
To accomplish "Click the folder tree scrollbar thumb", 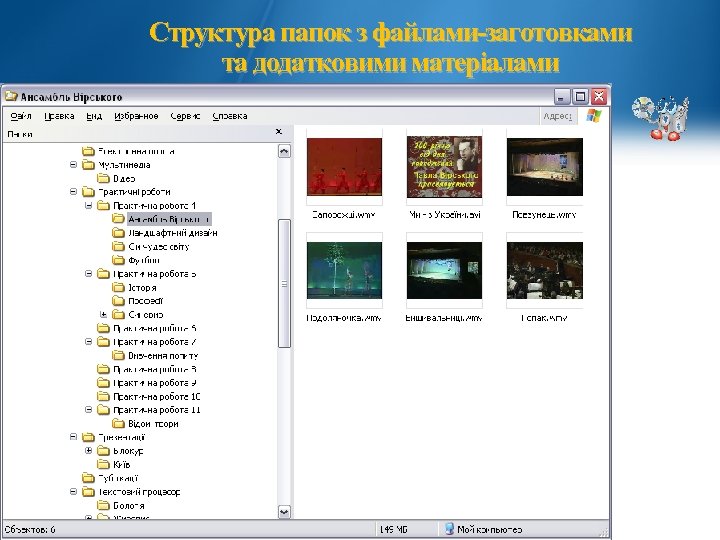I will click(284, 284).
